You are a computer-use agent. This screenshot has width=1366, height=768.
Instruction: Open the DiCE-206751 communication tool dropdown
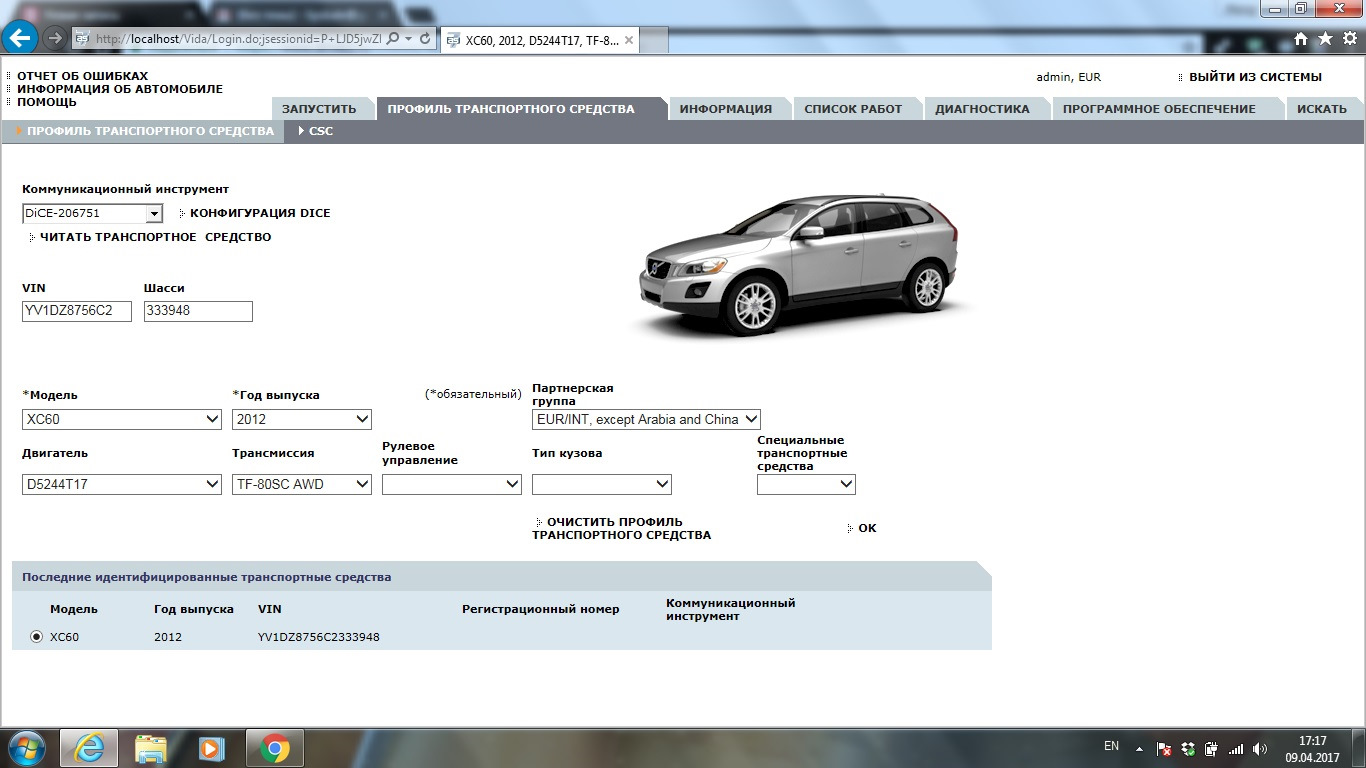point(92,213)
